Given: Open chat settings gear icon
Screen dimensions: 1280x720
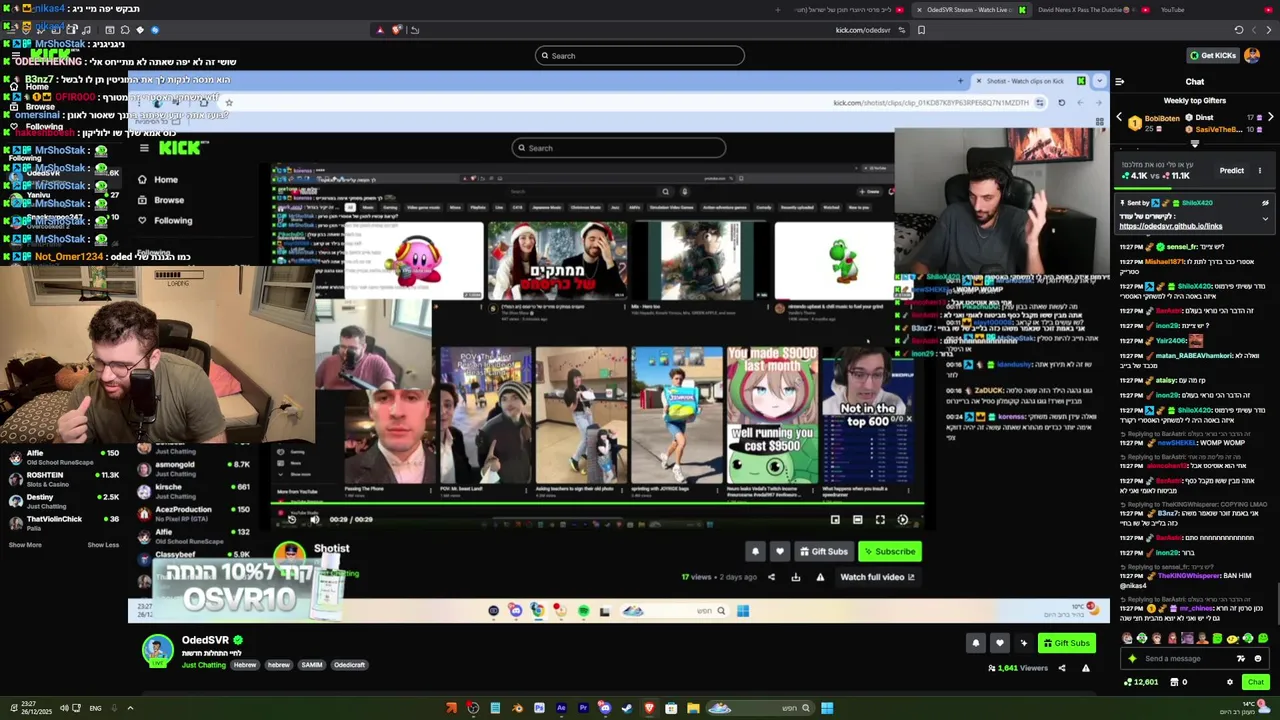Looking at the screenshot, I should (x=1230, y=682).
